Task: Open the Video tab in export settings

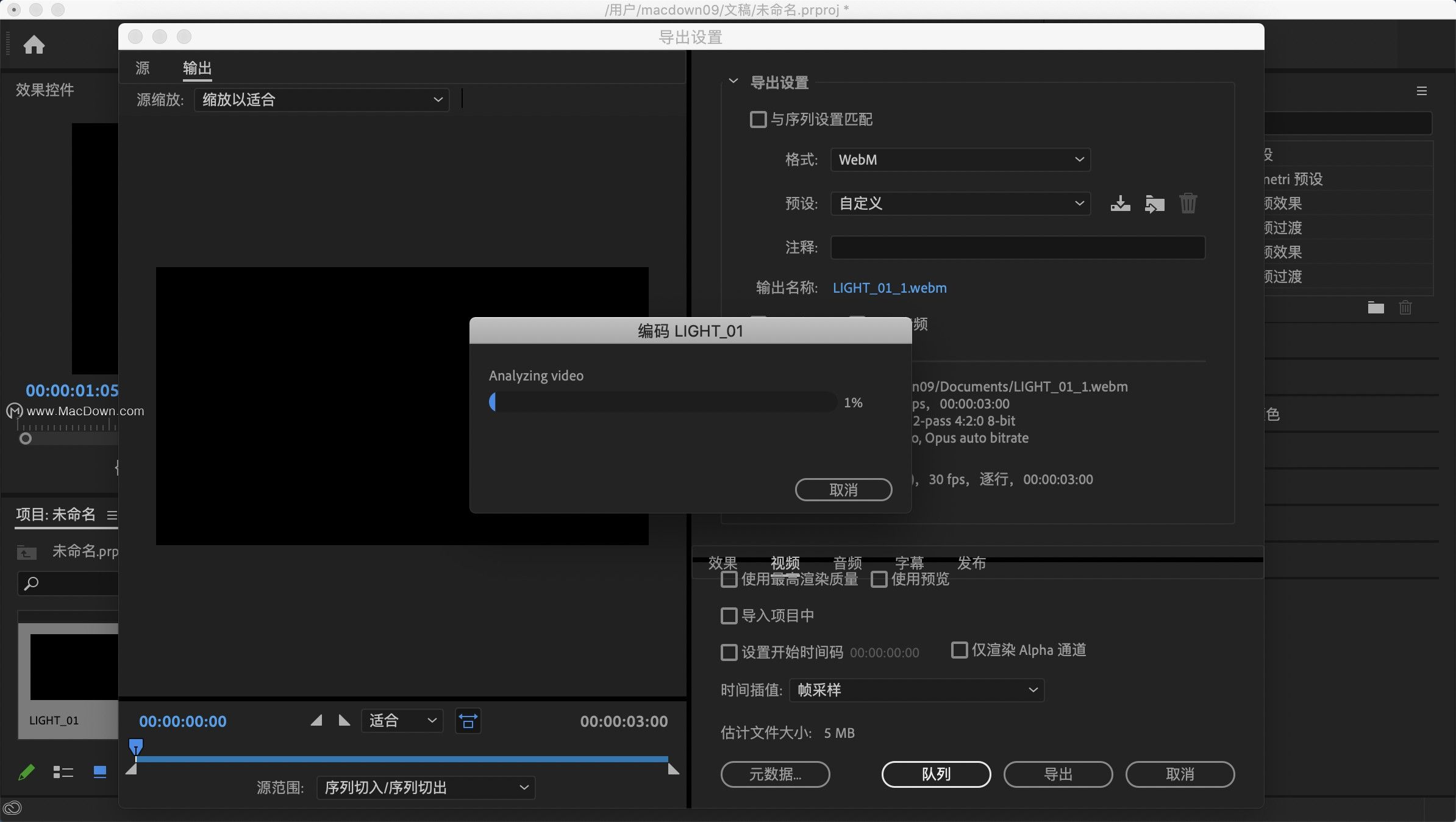Action: point(785,563)
